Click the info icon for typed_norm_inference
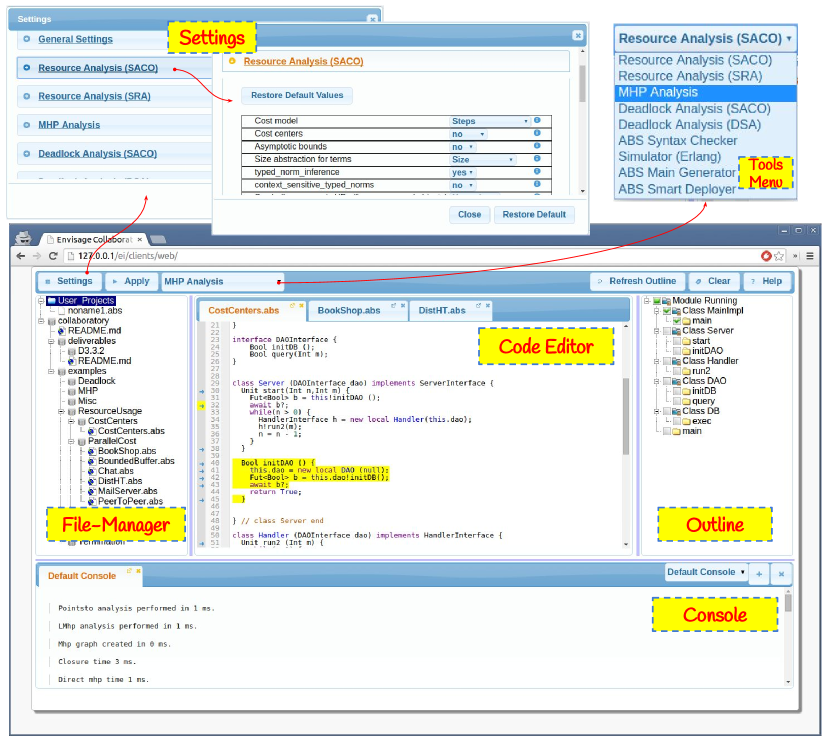This screenshot has width=830, height=741. (537, 171)
